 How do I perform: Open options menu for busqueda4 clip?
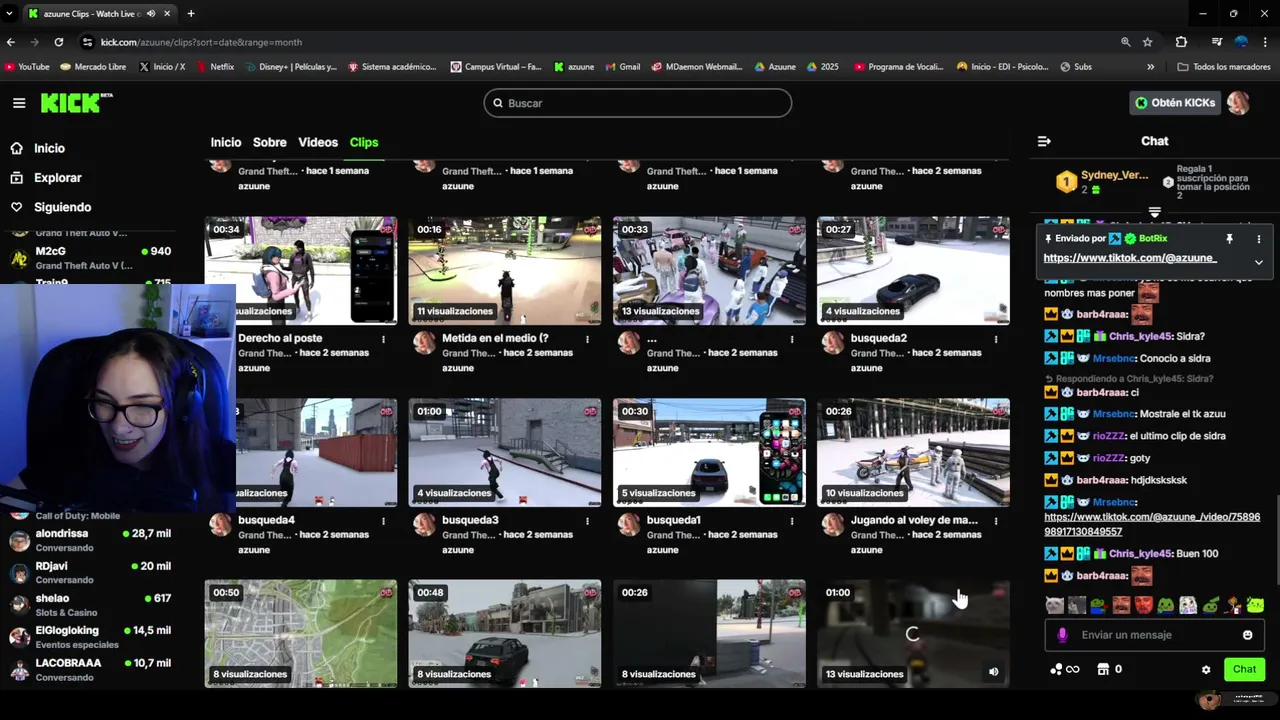point(383,521)
